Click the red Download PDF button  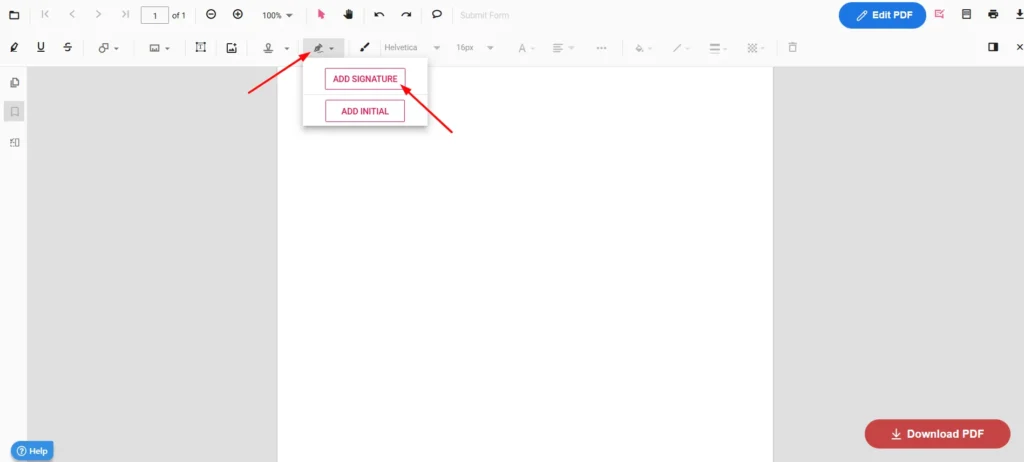point(937,434)
